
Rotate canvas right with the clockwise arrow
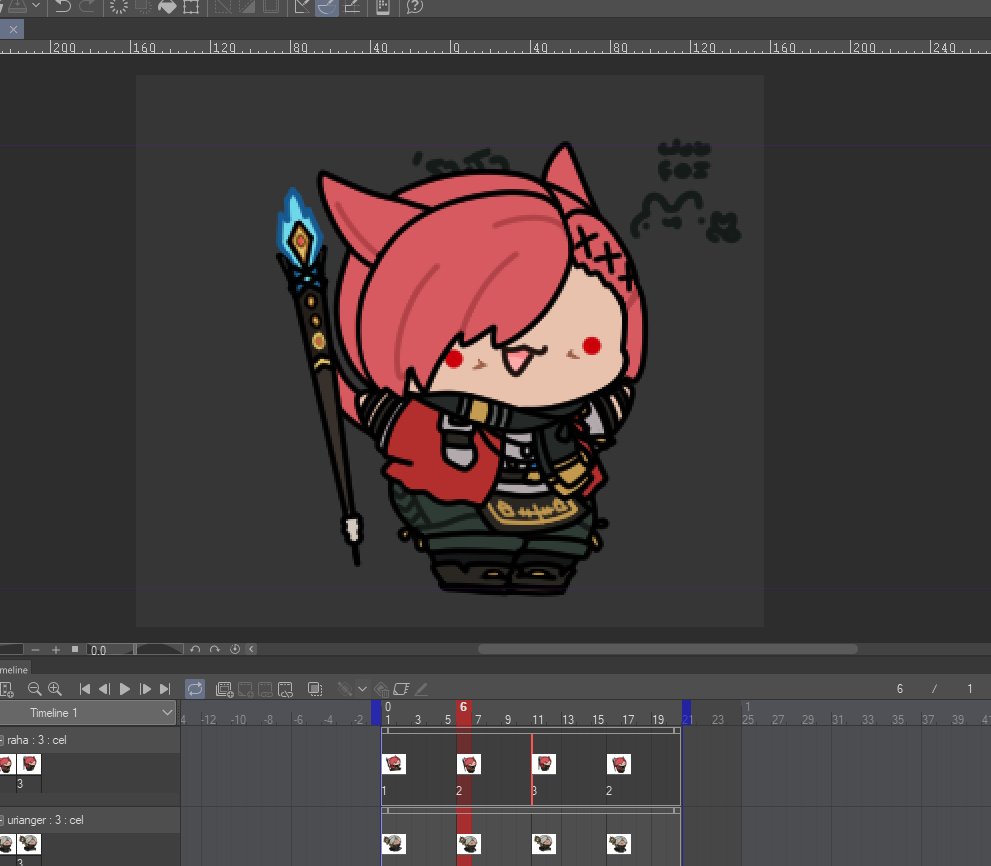(215, 649)
